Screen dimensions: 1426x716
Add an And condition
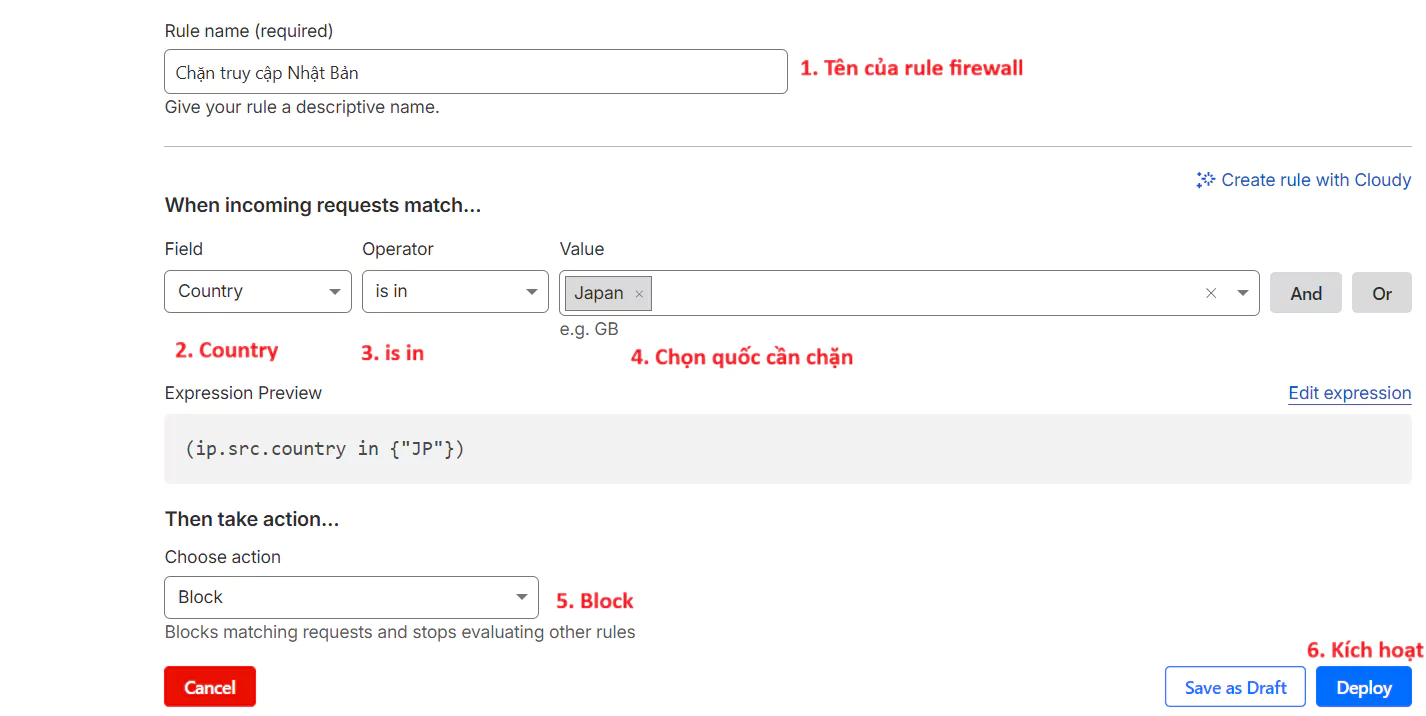tap(1305, 293)
